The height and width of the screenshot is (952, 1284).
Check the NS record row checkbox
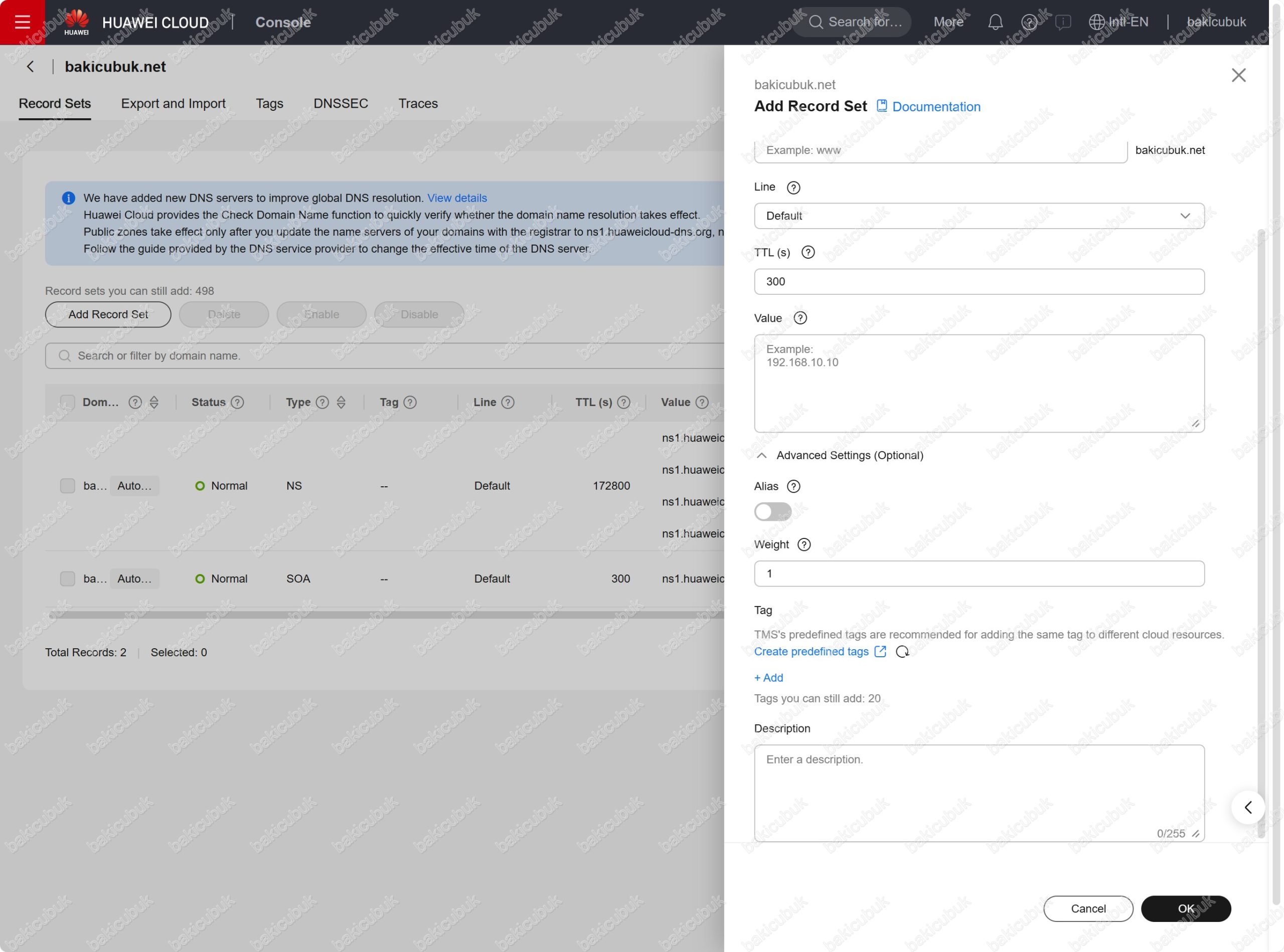point(67,486)
